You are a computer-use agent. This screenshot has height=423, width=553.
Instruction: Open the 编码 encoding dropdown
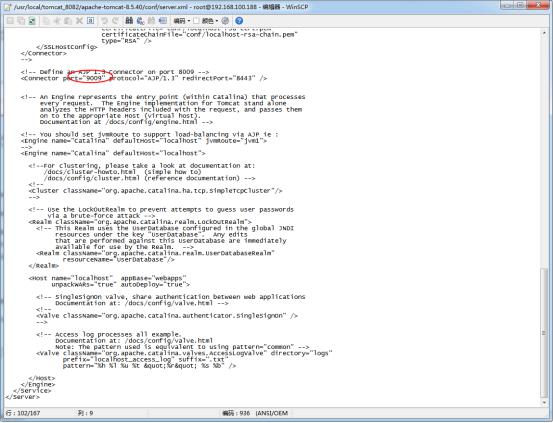pyautogui.click(x=182, y=21)
